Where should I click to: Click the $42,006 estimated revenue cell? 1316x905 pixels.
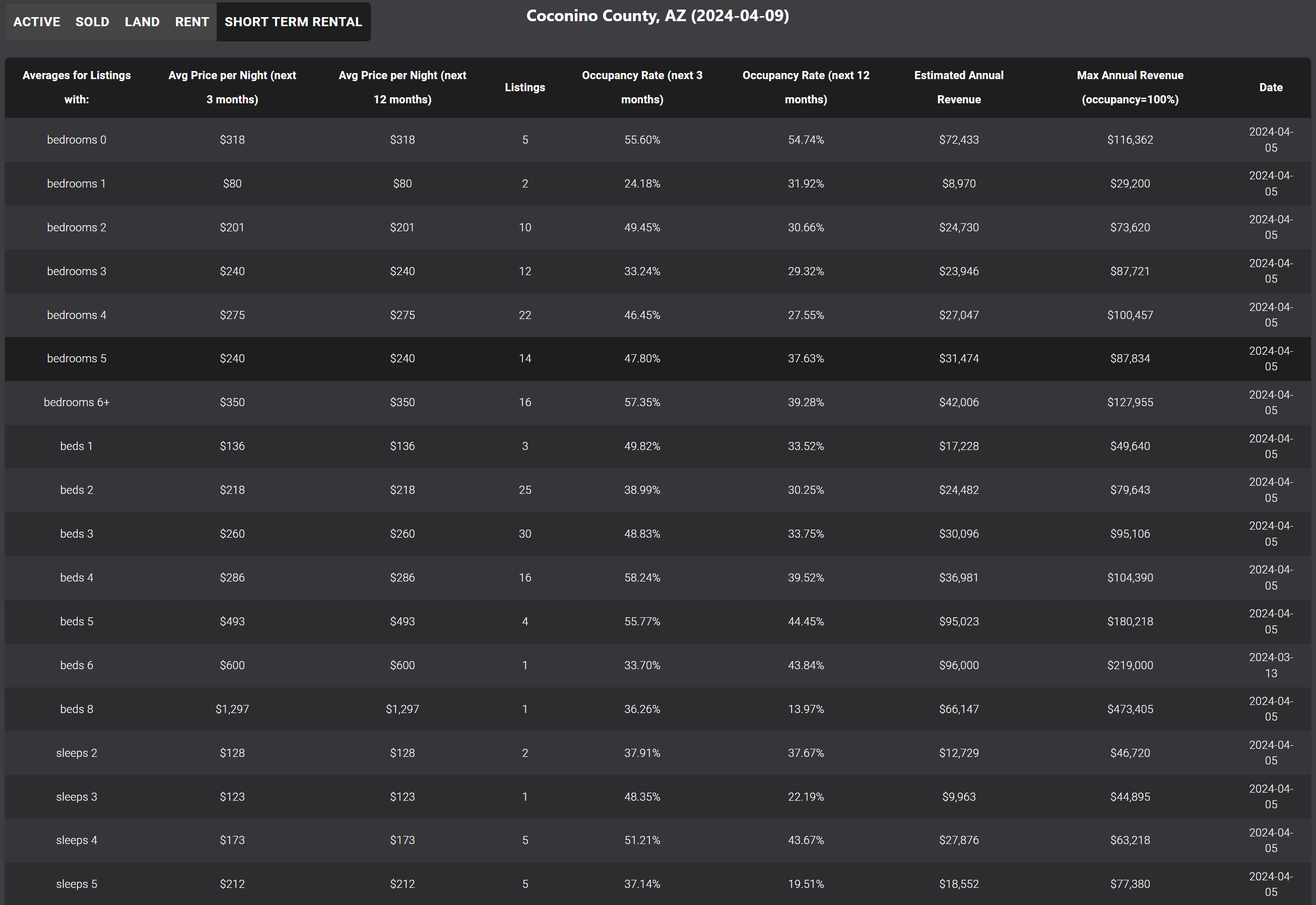pos(959,402)
